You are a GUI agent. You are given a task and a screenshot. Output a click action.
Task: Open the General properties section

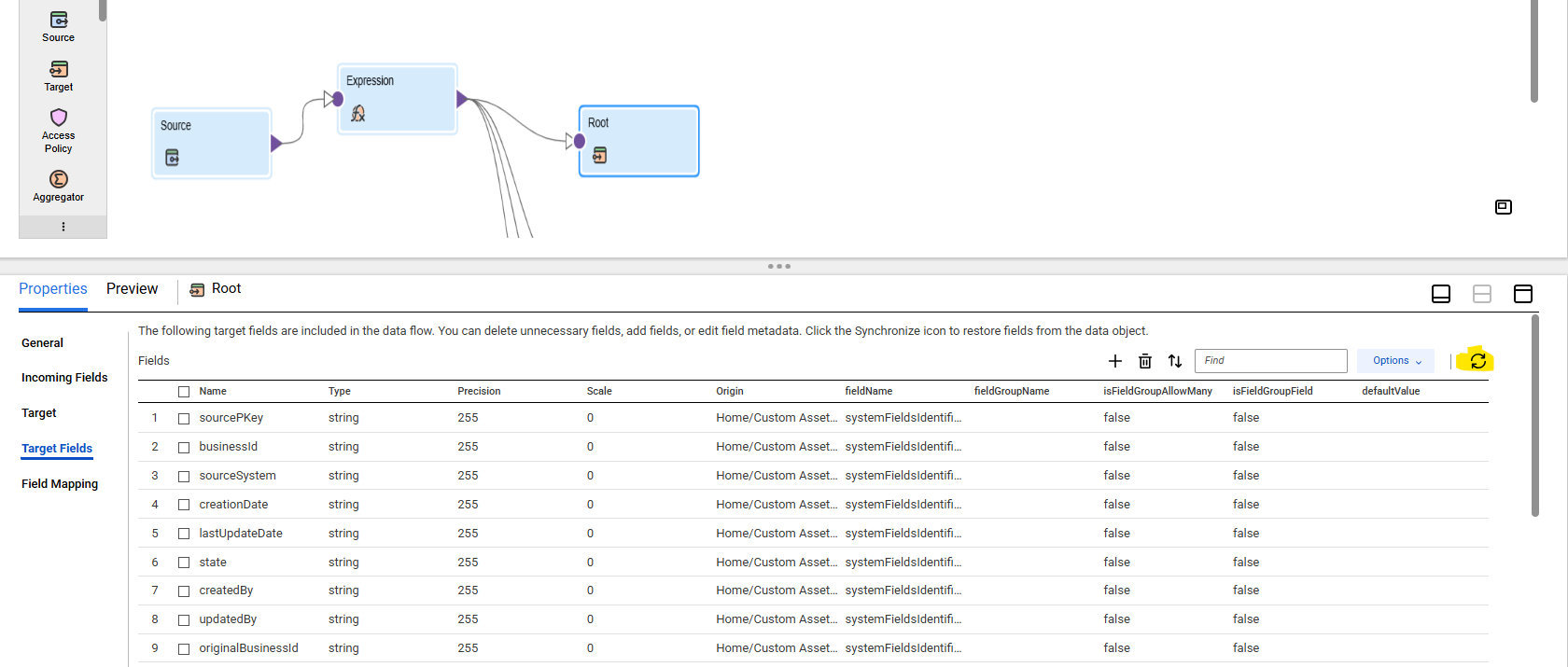(42, 343)
